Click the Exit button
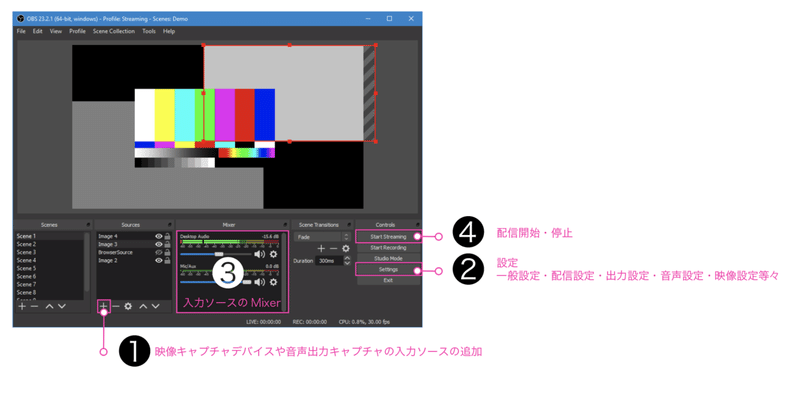Viewport: 800px width, 401px height. pos(388,280)
